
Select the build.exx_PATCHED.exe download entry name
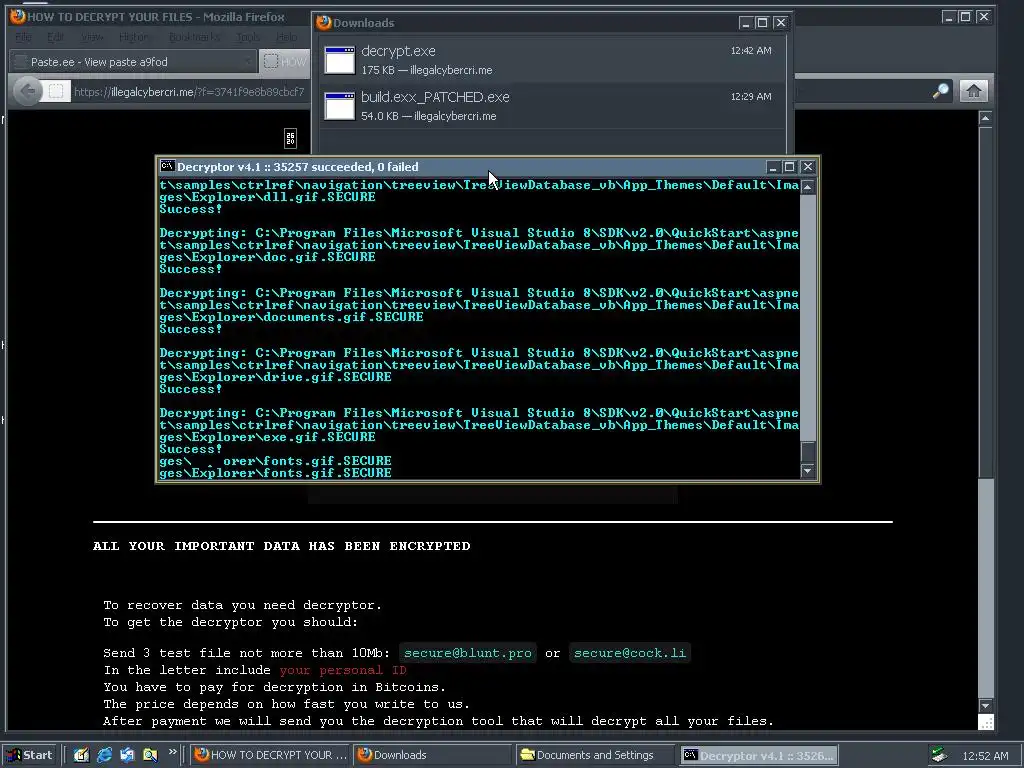click(x=435, y=97)
